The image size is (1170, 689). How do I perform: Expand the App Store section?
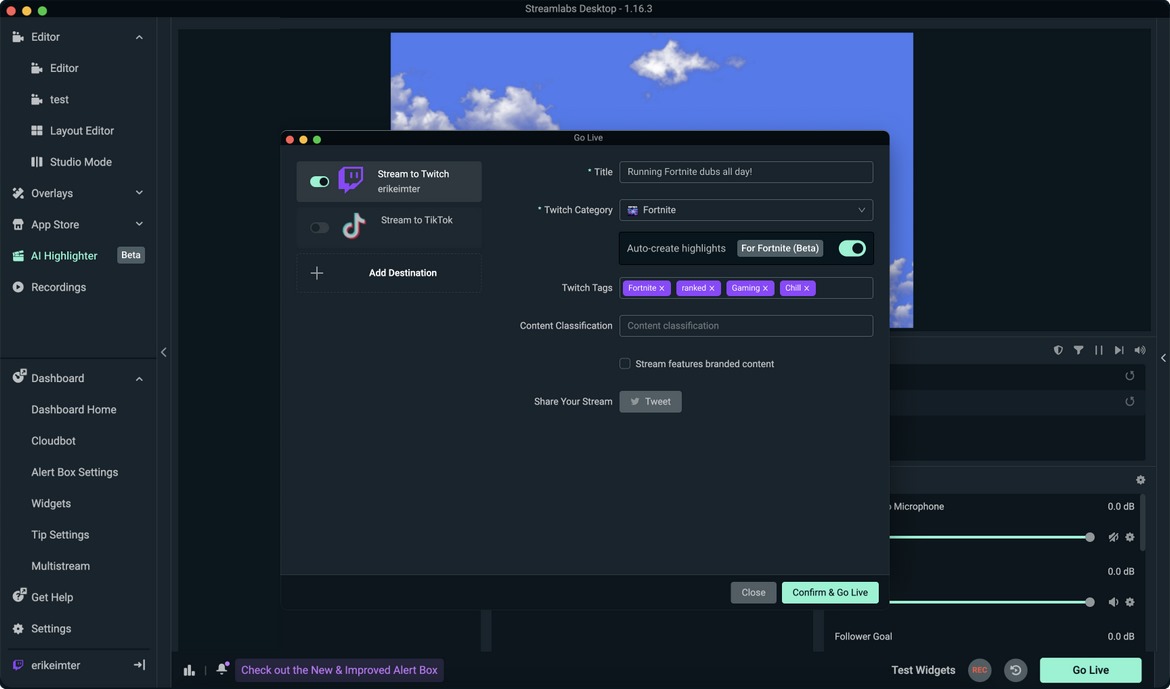point(139,224)
